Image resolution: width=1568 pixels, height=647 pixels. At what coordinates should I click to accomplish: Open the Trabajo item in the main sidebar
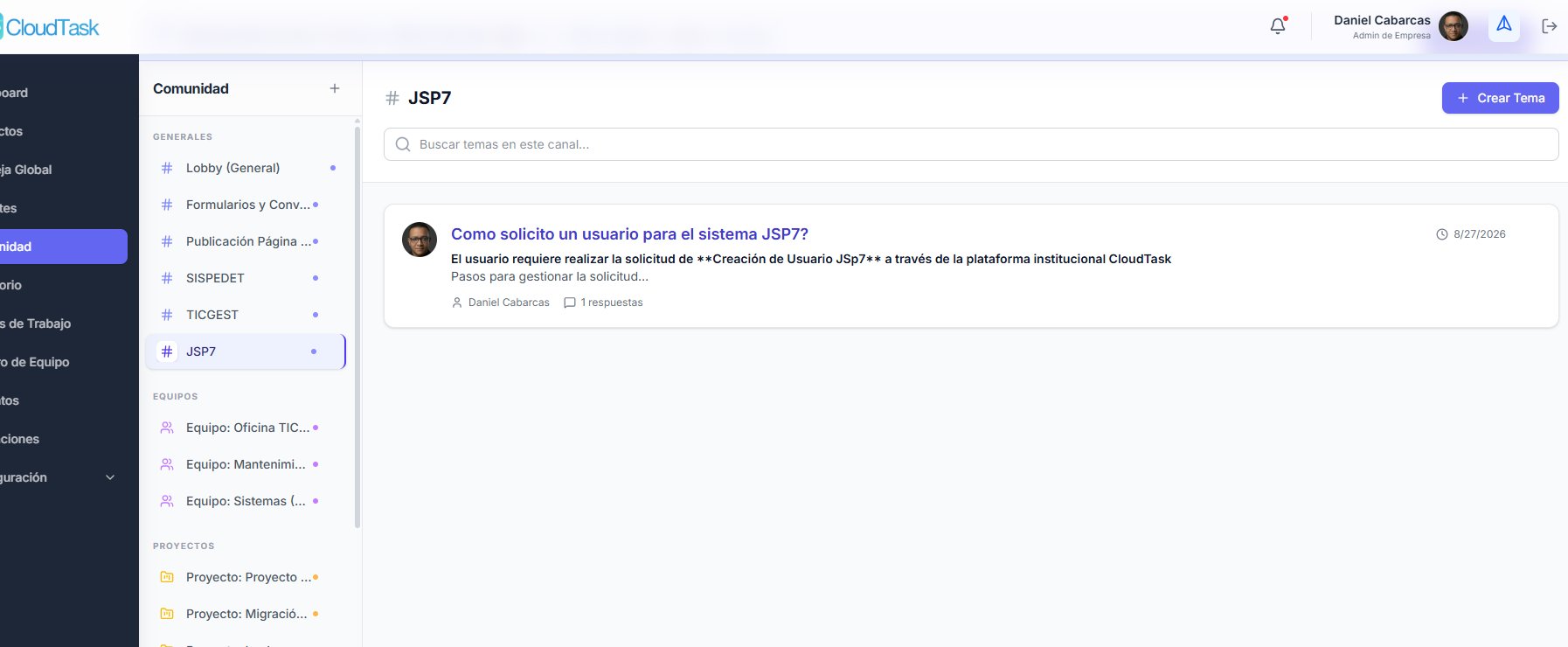(x=63, y=323)
